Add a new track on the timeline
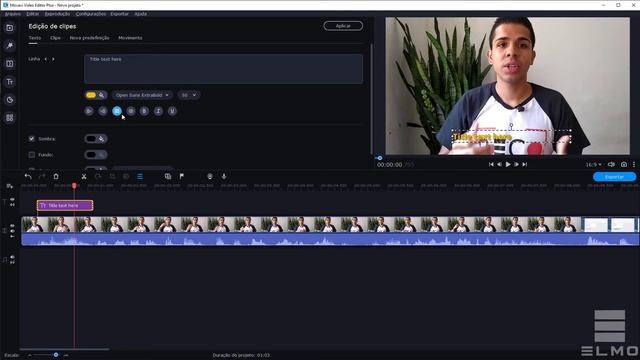 click(x=9, y=186)
